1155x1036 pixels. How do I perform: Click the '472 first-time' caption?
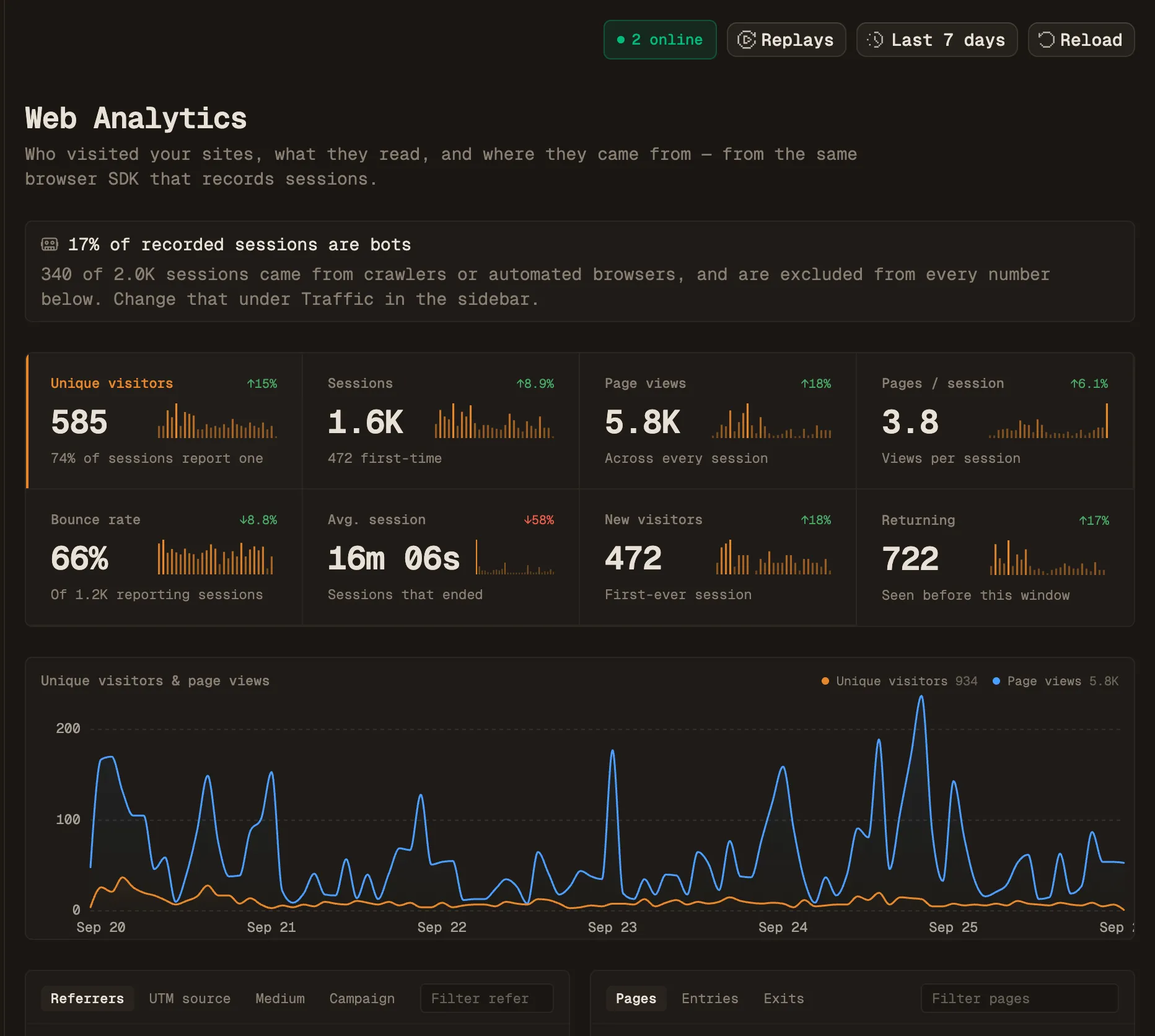pyautogui.click(x=385, y=459)
